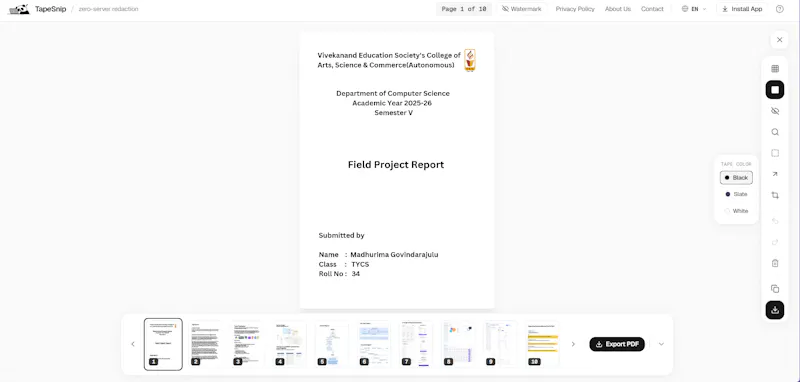
Task: Click the TapeSnip brand name
Action: click(51, 9)
